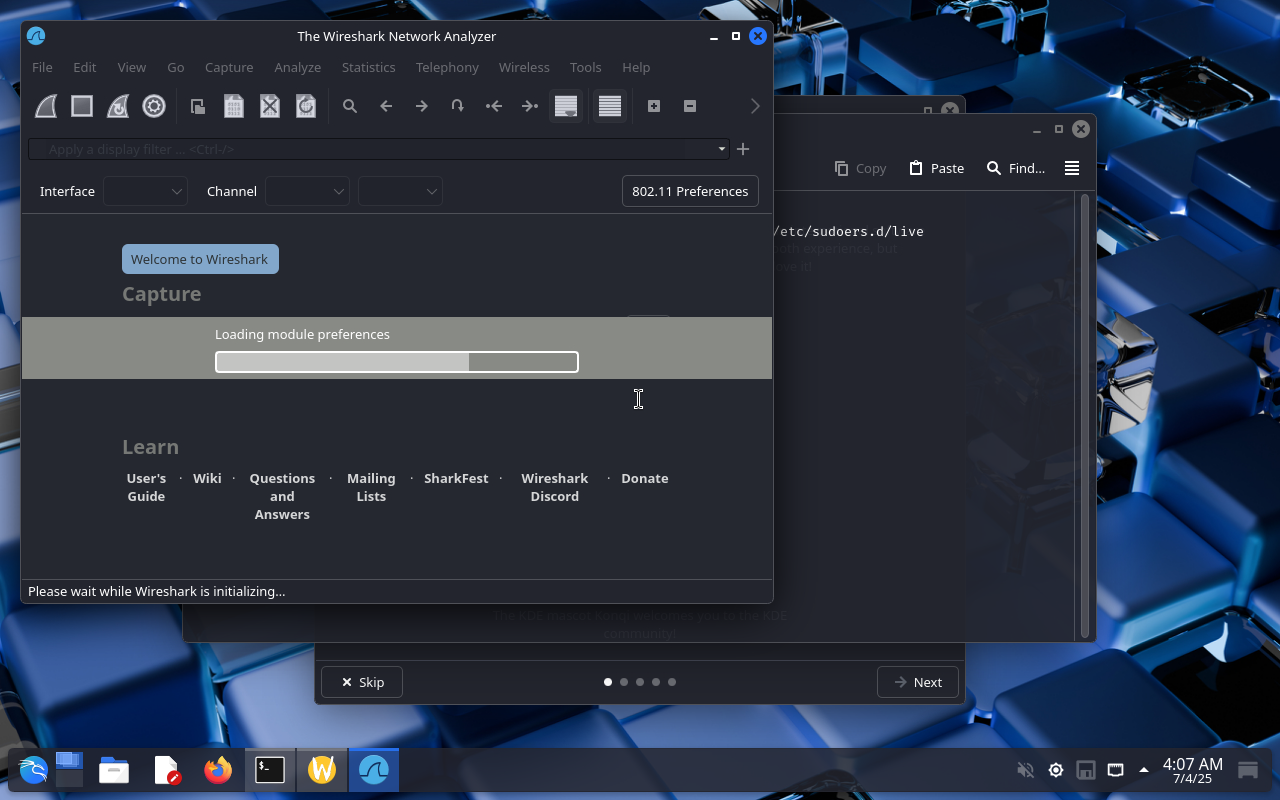Image resolution: width=1280 pixels, height=800 pixels.
Task: Open the Go menu
Action: [176, 67]
